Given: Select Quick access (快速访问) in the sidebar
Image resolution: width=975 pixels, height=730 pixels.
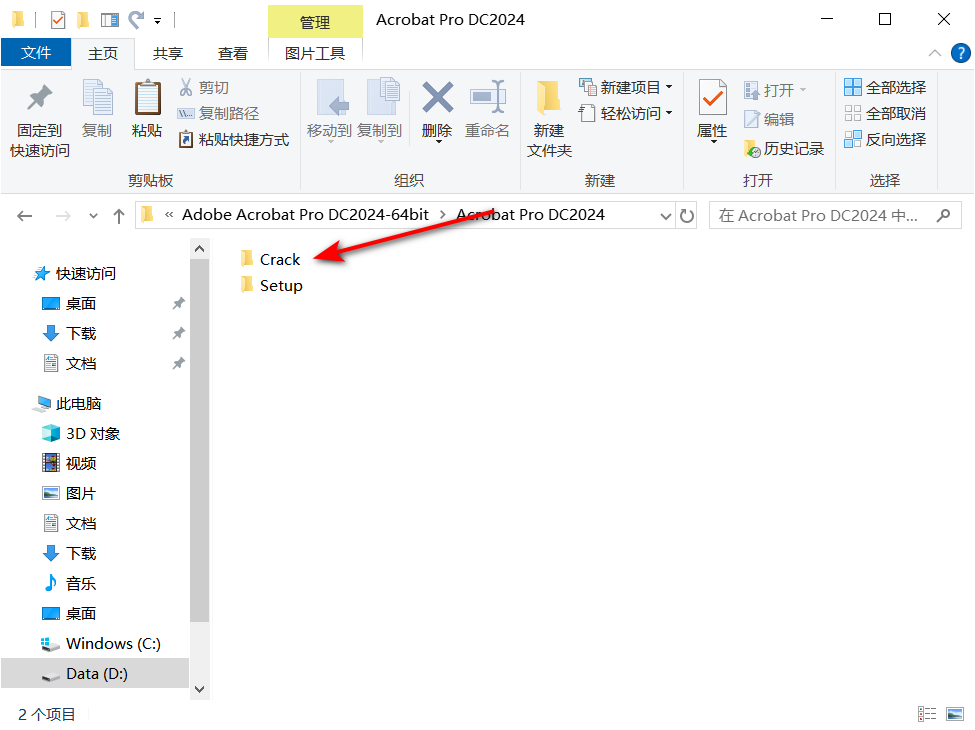Looking at the screenshot, I should (x=74, y=274).
